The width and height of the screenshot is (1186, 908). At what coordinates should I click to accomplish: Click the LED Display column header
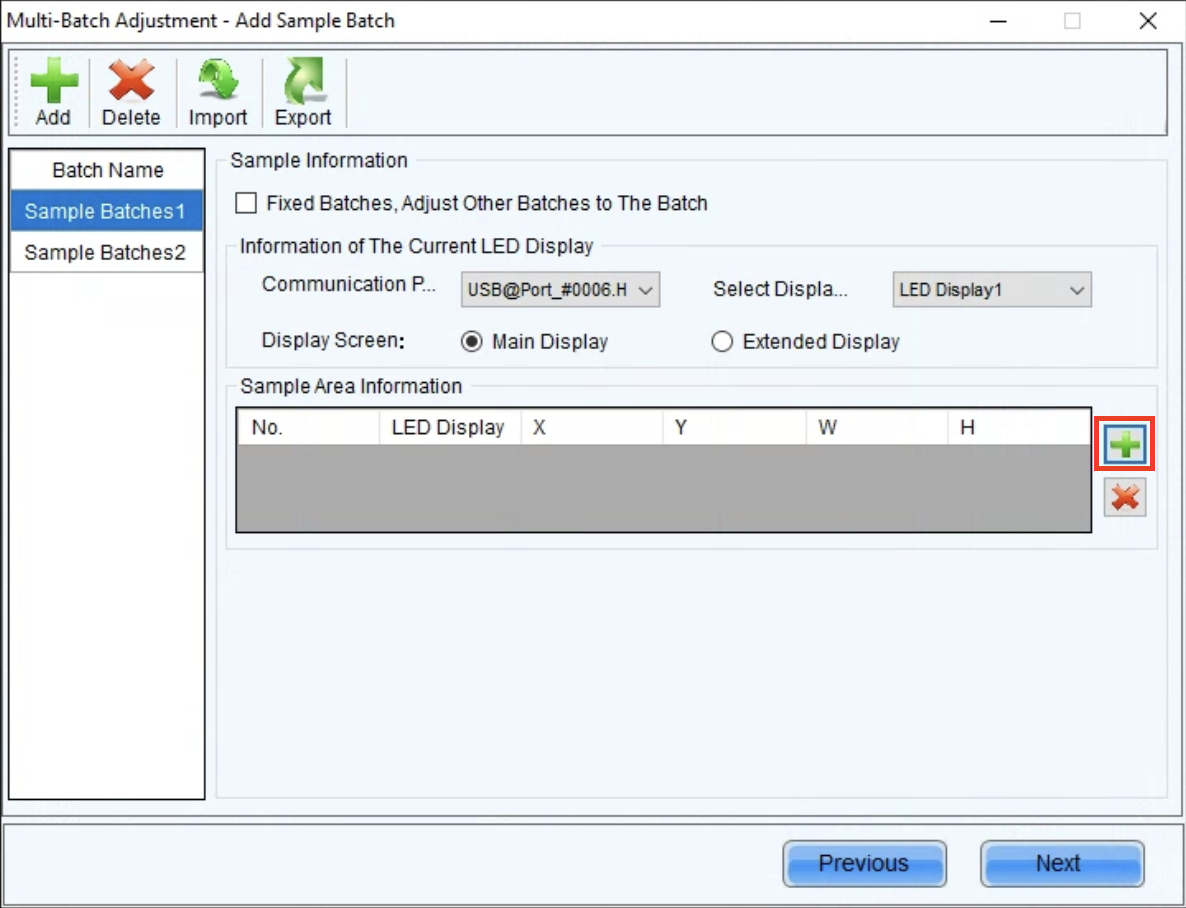pos(448,428)
